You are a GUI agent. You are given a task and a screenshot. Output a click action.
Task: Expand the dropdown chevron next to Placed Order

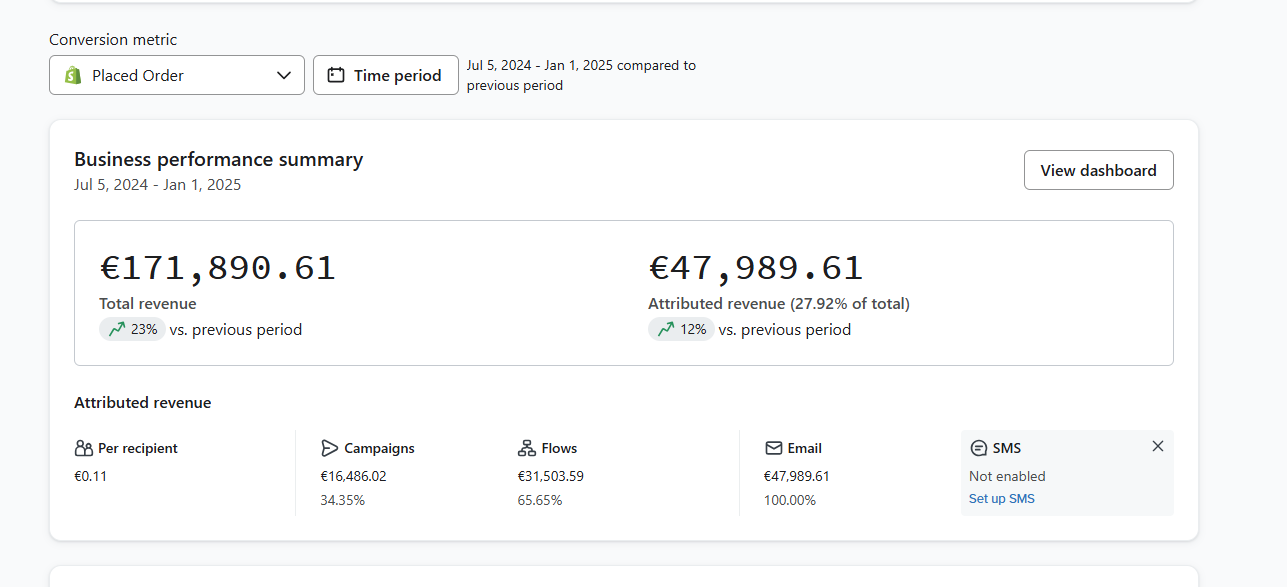(x=284, y=75)
